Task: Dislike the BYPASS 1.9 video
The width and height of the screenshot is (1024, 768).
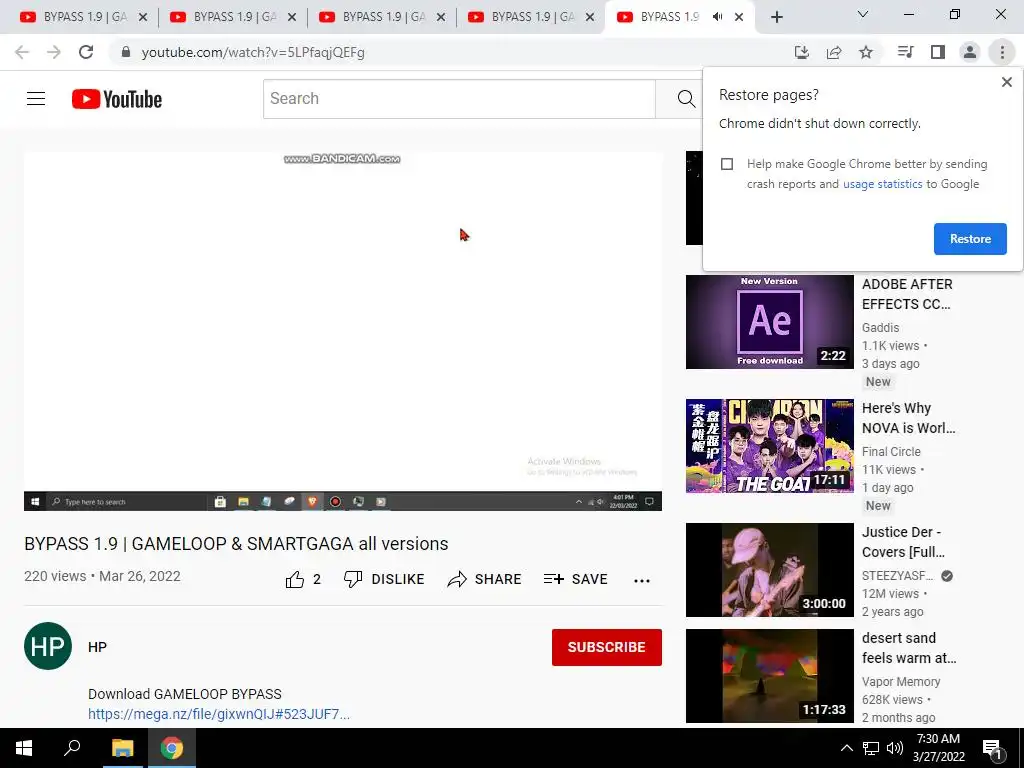Action: 384,579
